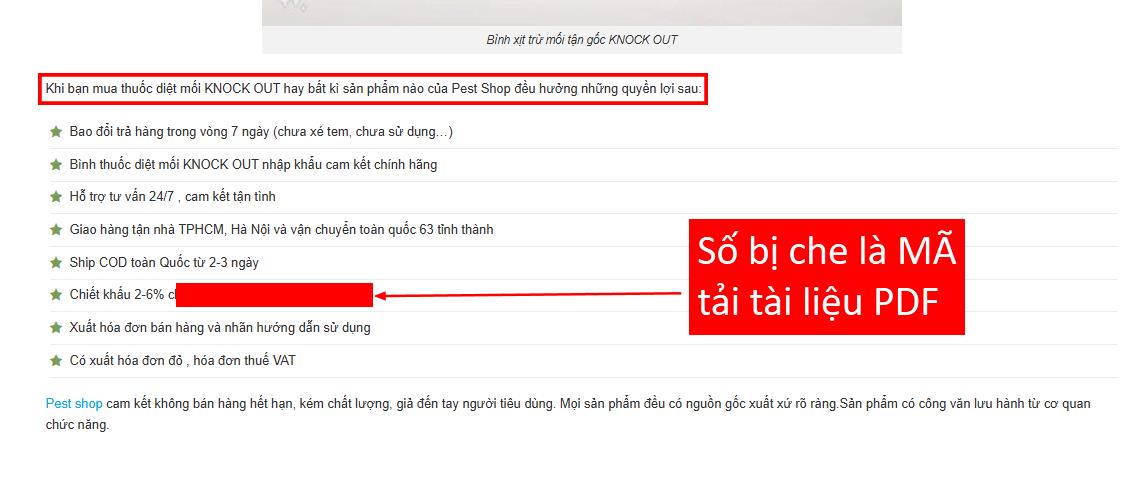Click the "Giao hàng tận nhà TPHCM, Hà Nội" line
Screen dimensions: 1121x477
(x=281, y=230)
